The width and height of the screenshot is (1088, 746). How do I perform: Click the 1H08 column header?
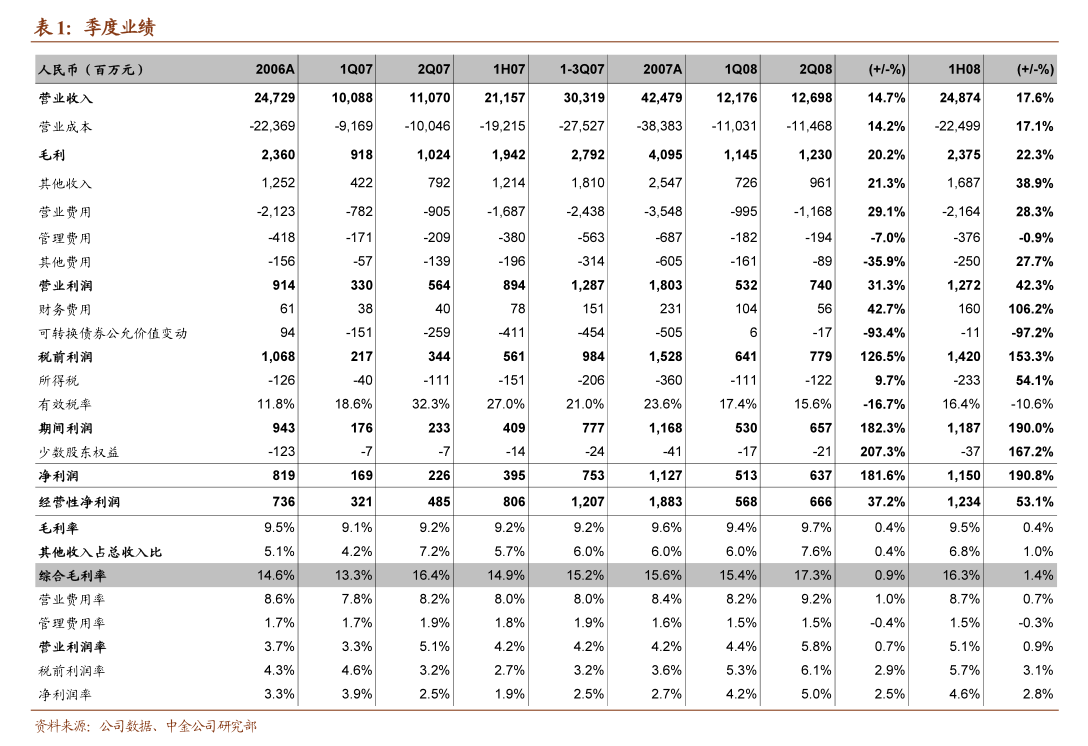[964, 70]
